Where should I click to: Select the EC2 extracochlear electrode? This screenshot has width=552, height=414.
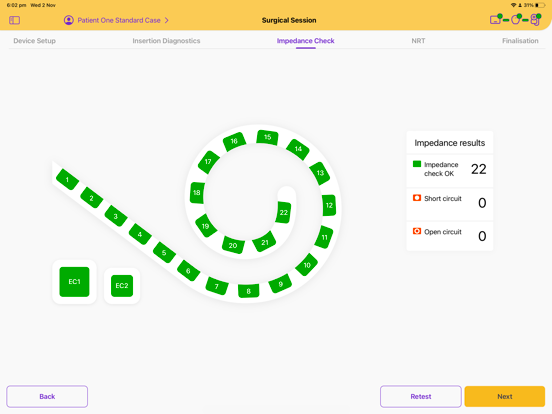(x=122, y=286)
